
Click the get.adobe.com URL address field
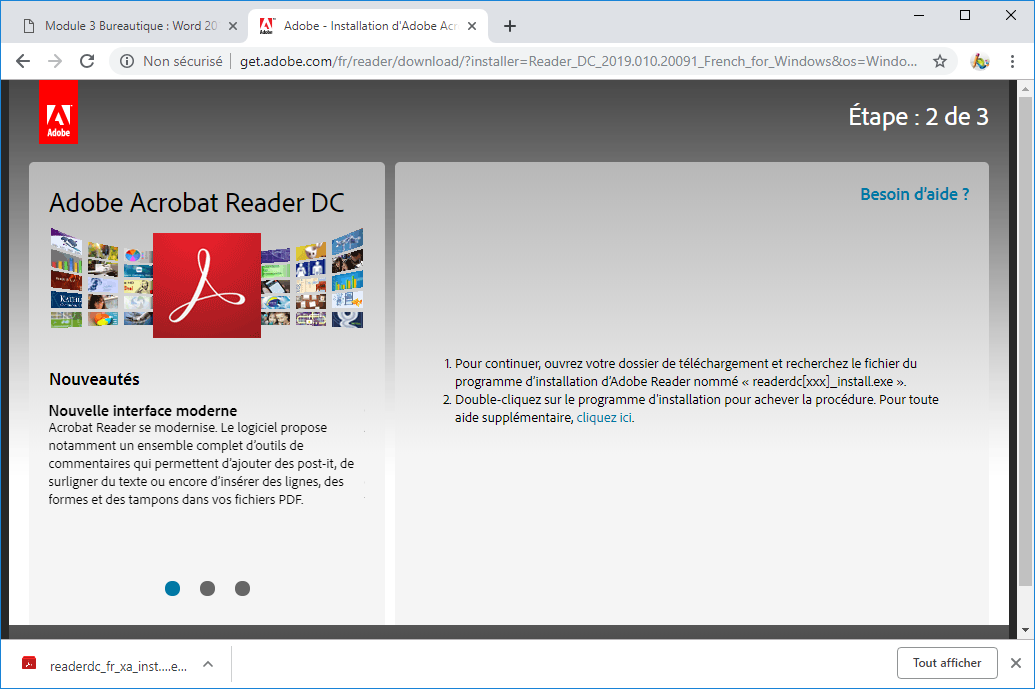(578, 61)
